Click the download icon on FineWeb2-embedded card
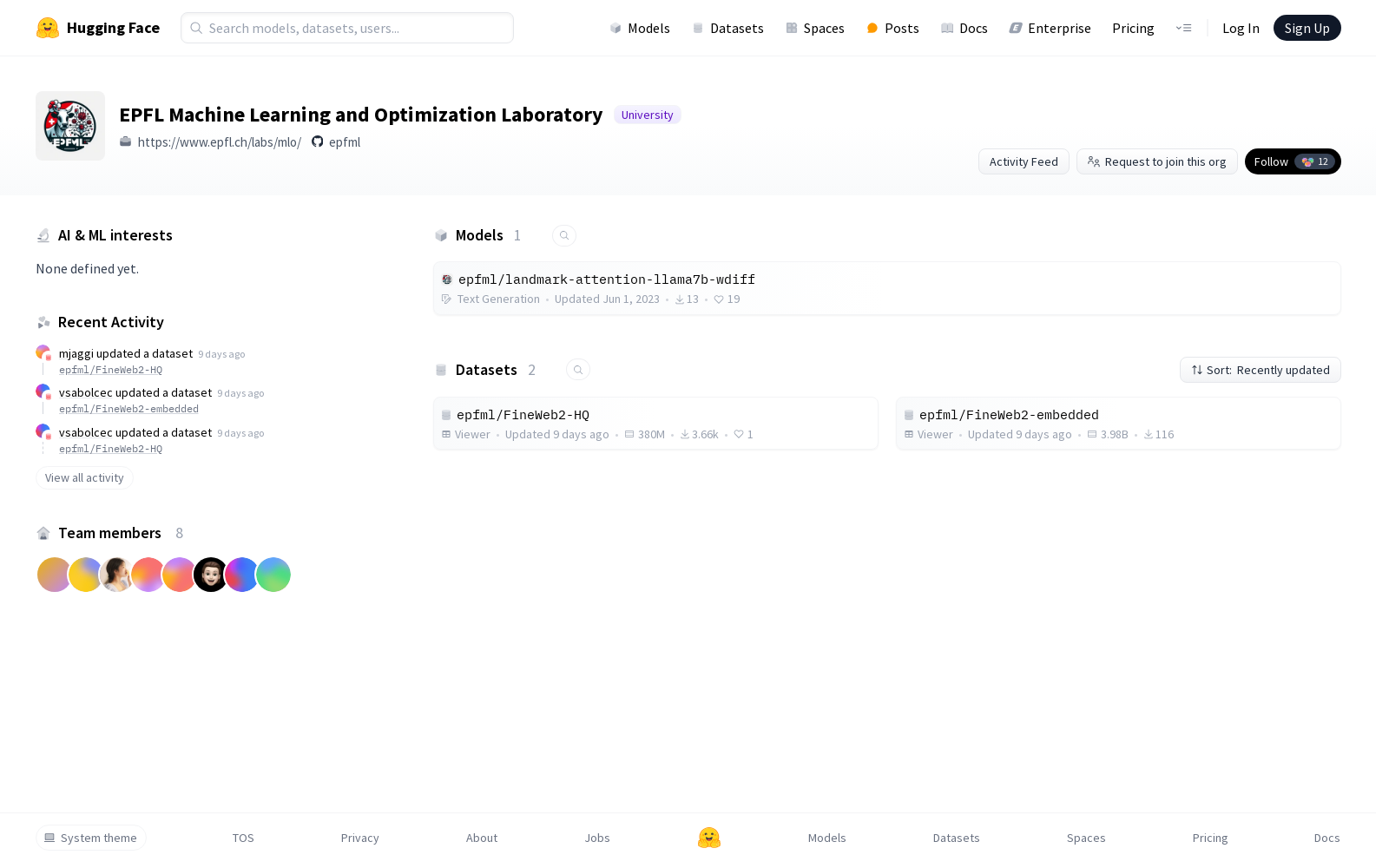This screenshot has height=868, width=1389. 1149,434
